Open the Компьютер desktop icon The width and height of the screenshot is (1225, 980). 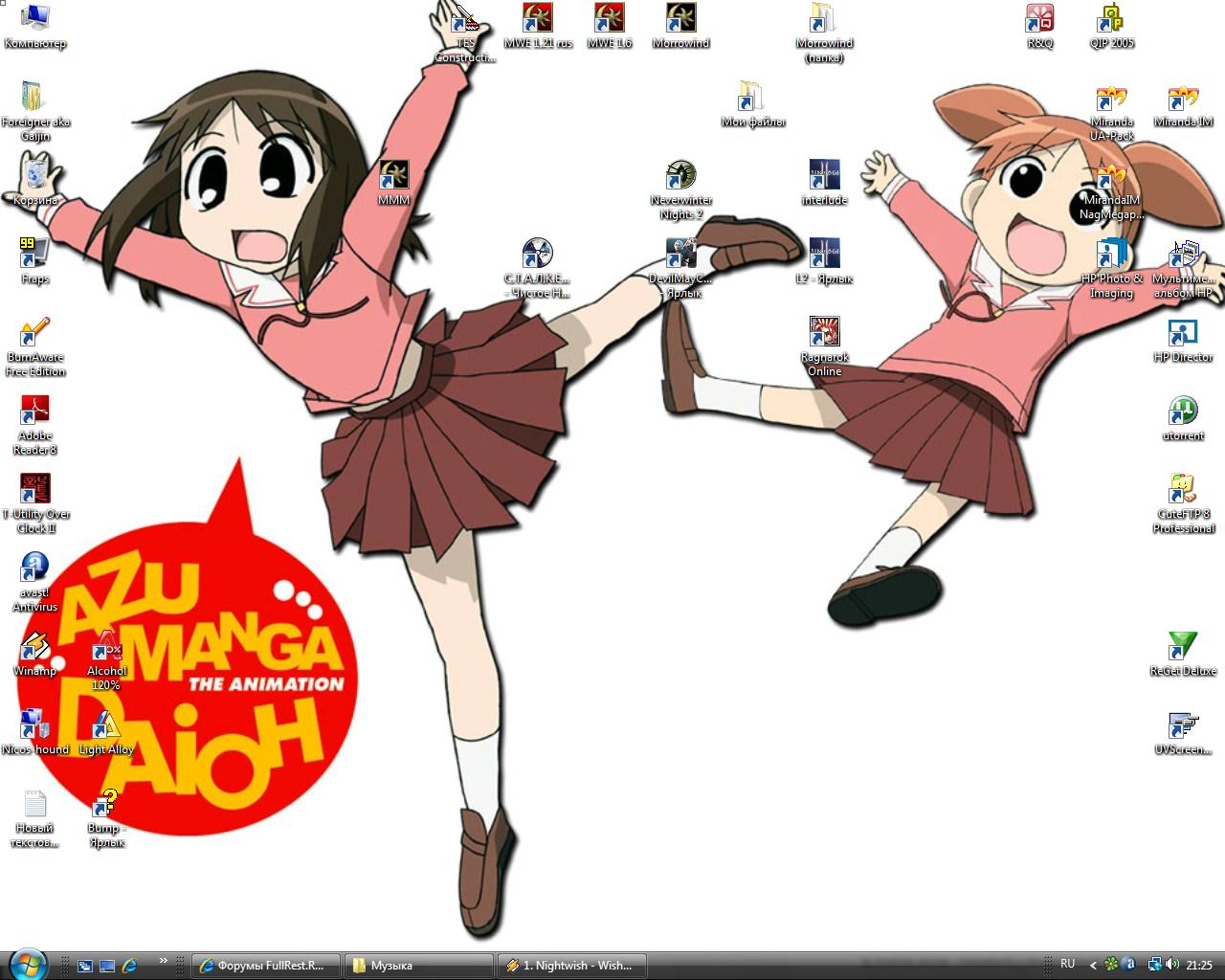tap(34, 26)
